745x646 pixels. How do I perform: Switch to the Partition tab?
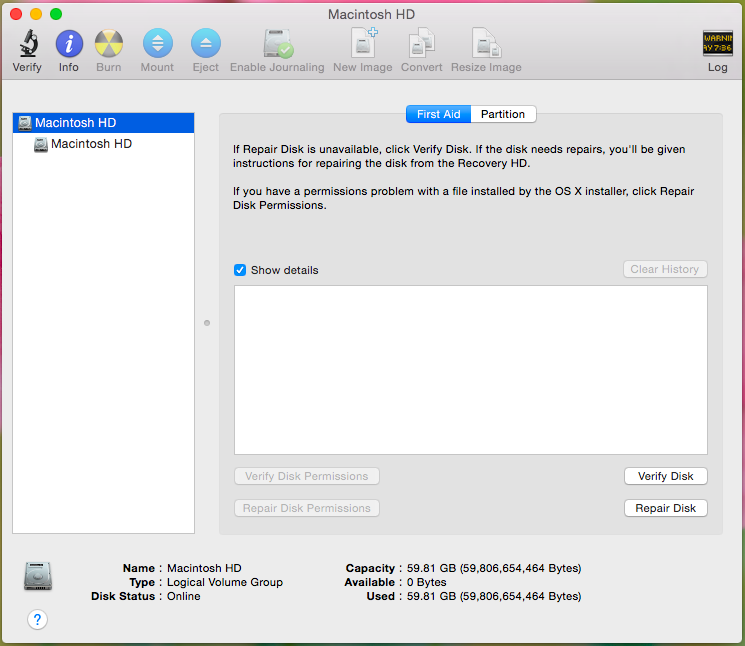click(x=503, y=114)
